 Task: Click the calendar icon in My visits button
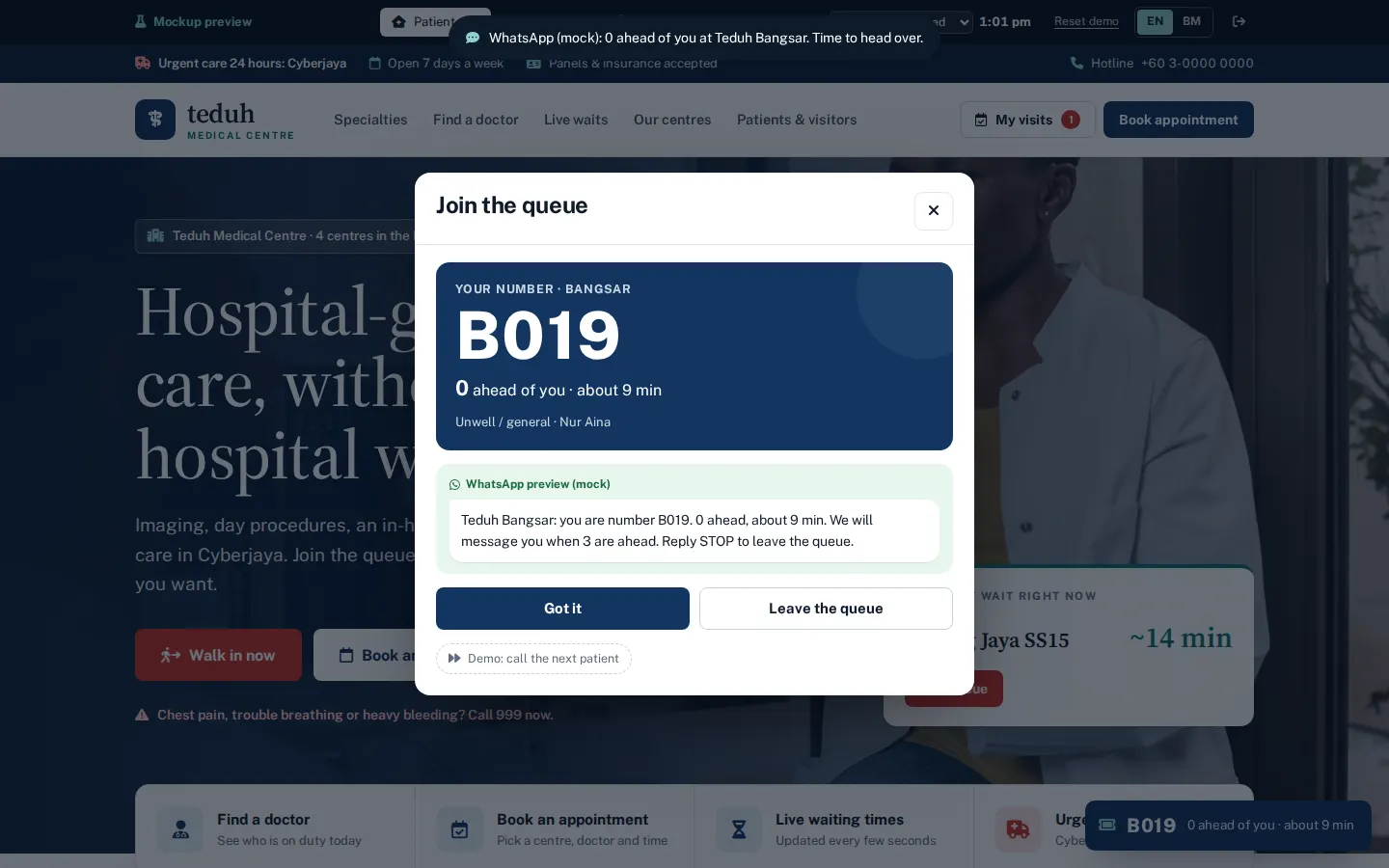point(981,120)
